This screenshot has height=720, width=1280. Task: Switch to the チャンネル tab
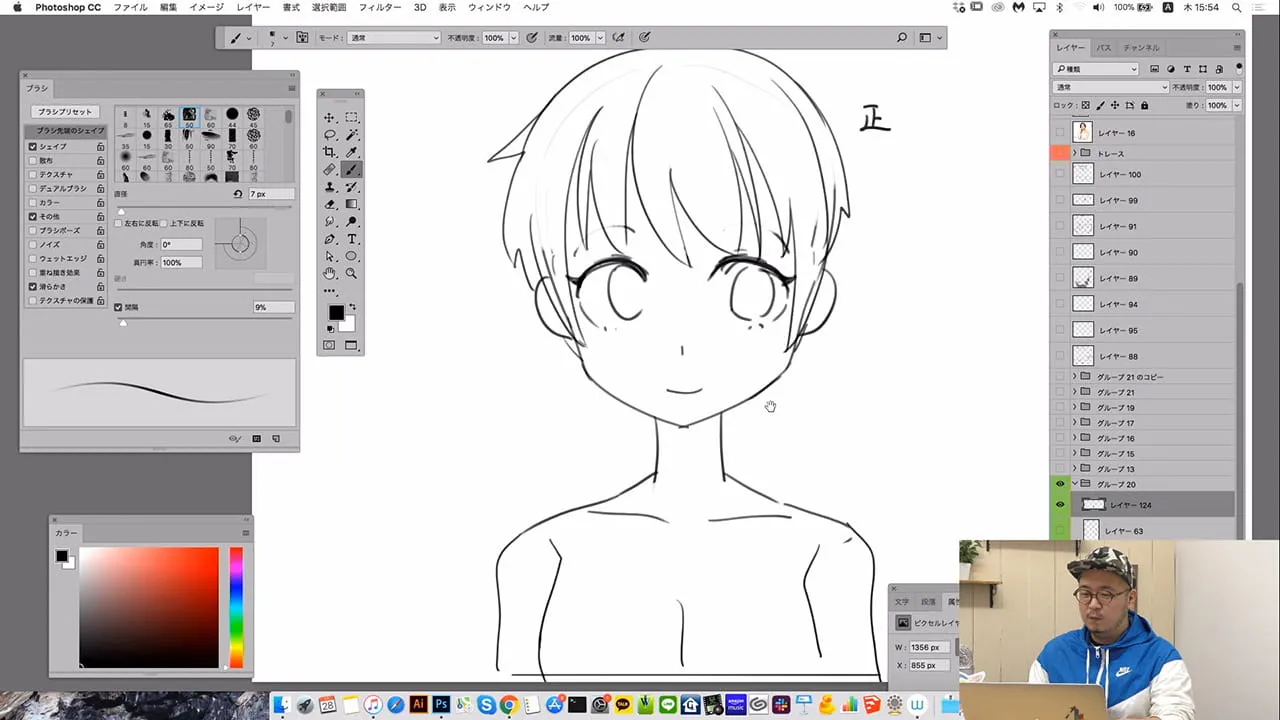coord(1141,48)
